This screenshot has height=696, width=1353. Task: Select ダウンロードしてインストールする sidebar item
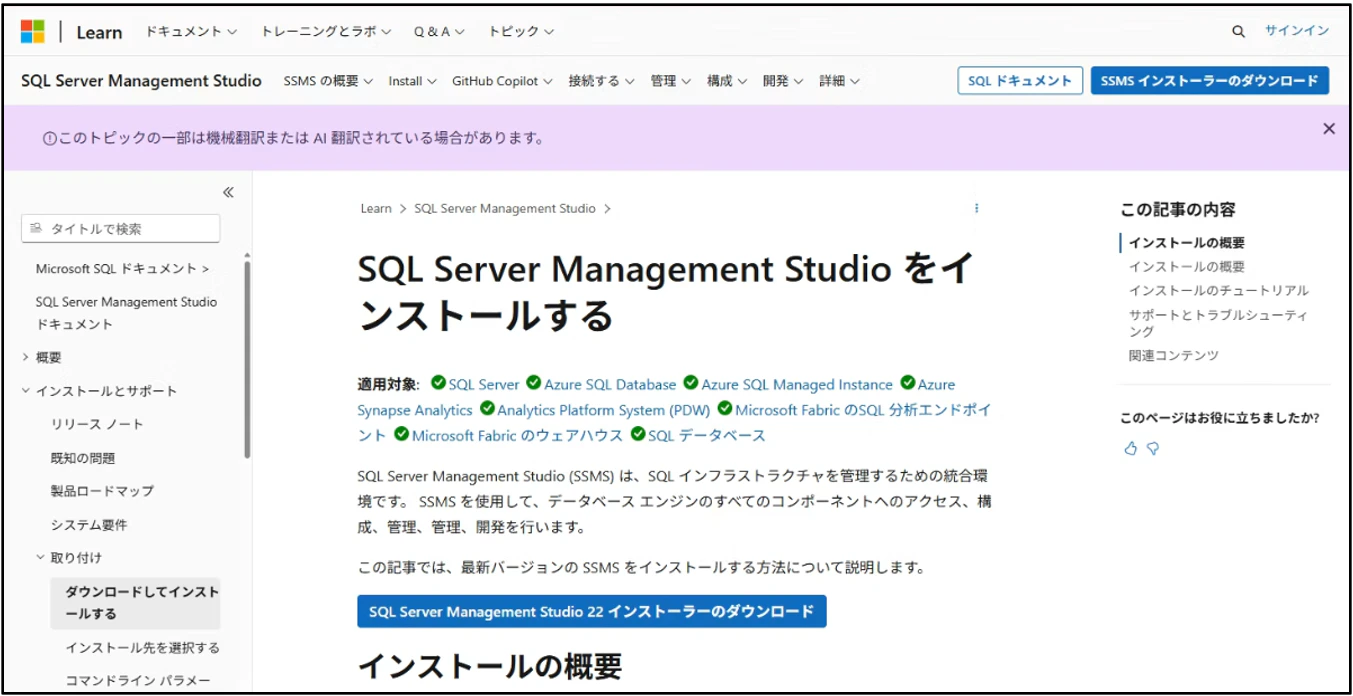pos(135,603)
